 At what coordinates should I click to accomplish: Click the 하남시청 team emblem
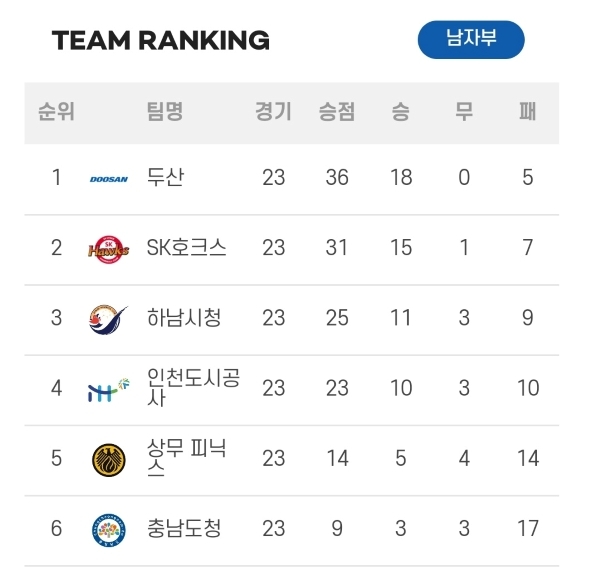108,319
